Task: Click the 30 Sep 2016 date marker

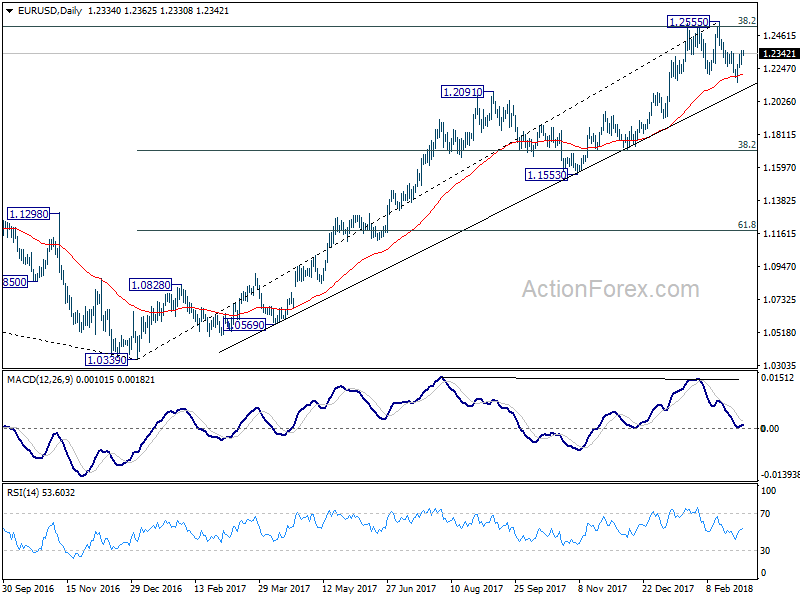Action: pyautogui.click(x=28, y=588)
